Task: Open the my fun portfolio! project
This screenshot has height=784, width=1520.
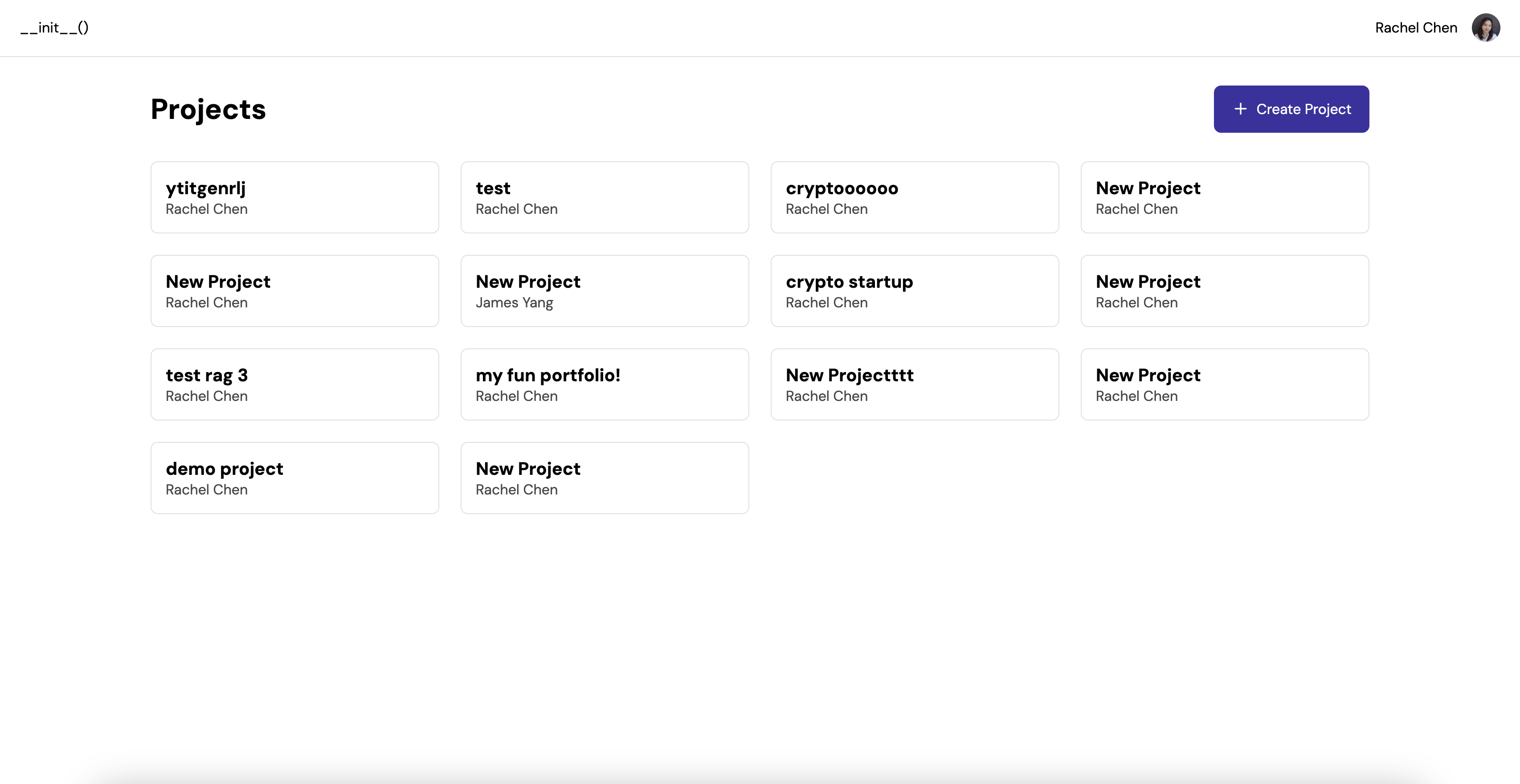Action: [x=604, y=384]
